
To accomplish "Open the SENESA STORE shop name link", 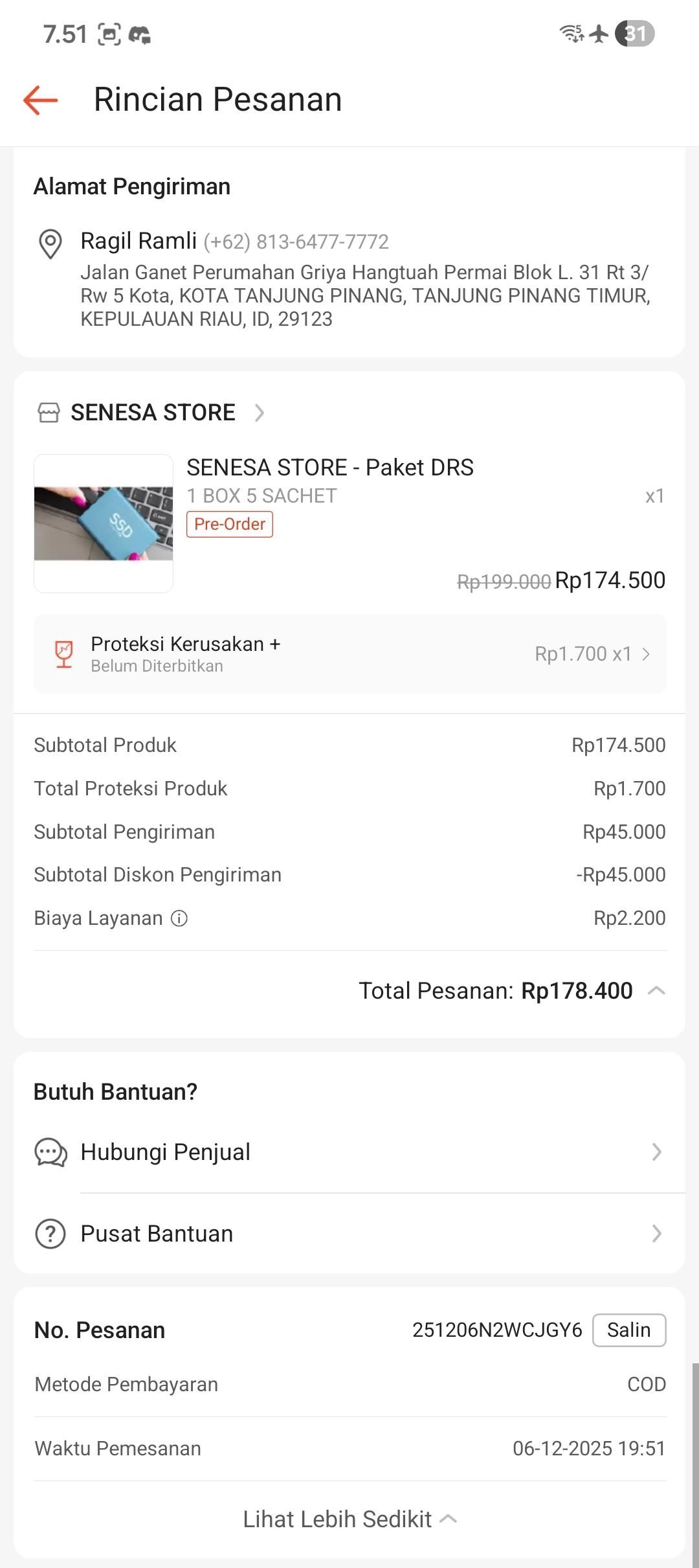I will (x=153, y=413).
